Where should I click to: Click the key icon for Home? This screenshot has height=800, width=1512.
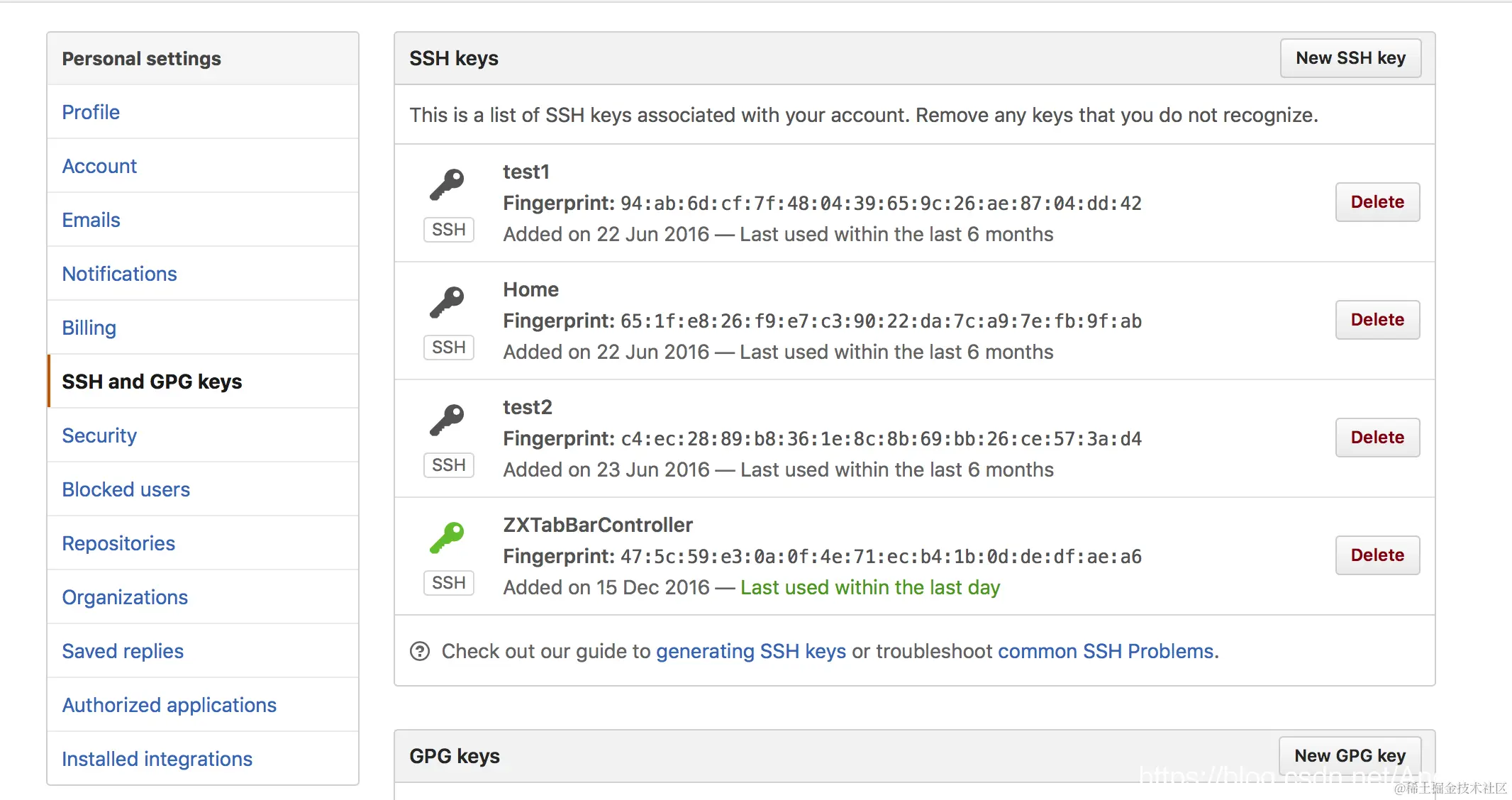click(x=448, y=304)
